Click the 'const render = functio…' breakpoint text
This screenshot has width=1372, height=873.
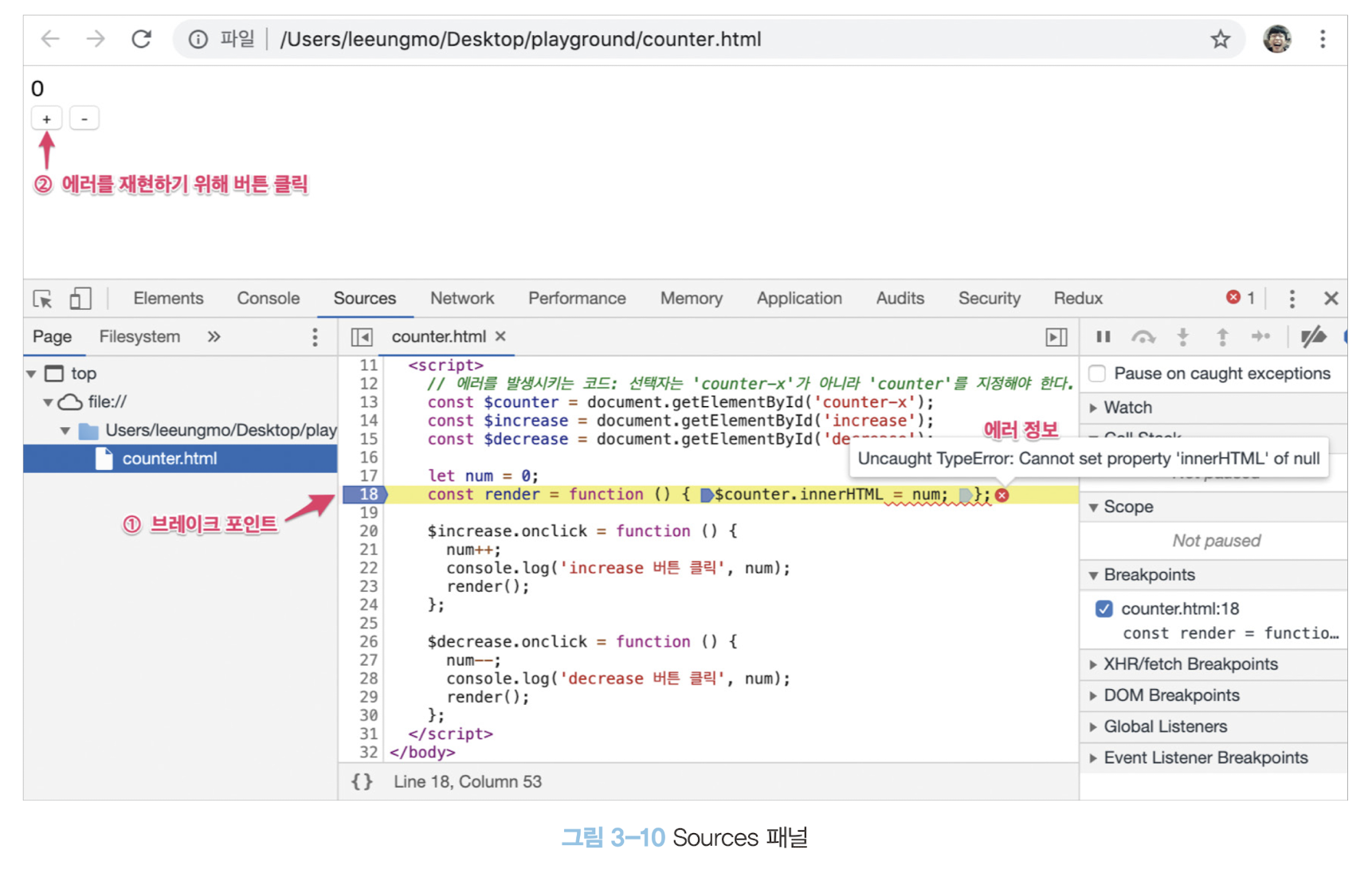click(1231, 633)
